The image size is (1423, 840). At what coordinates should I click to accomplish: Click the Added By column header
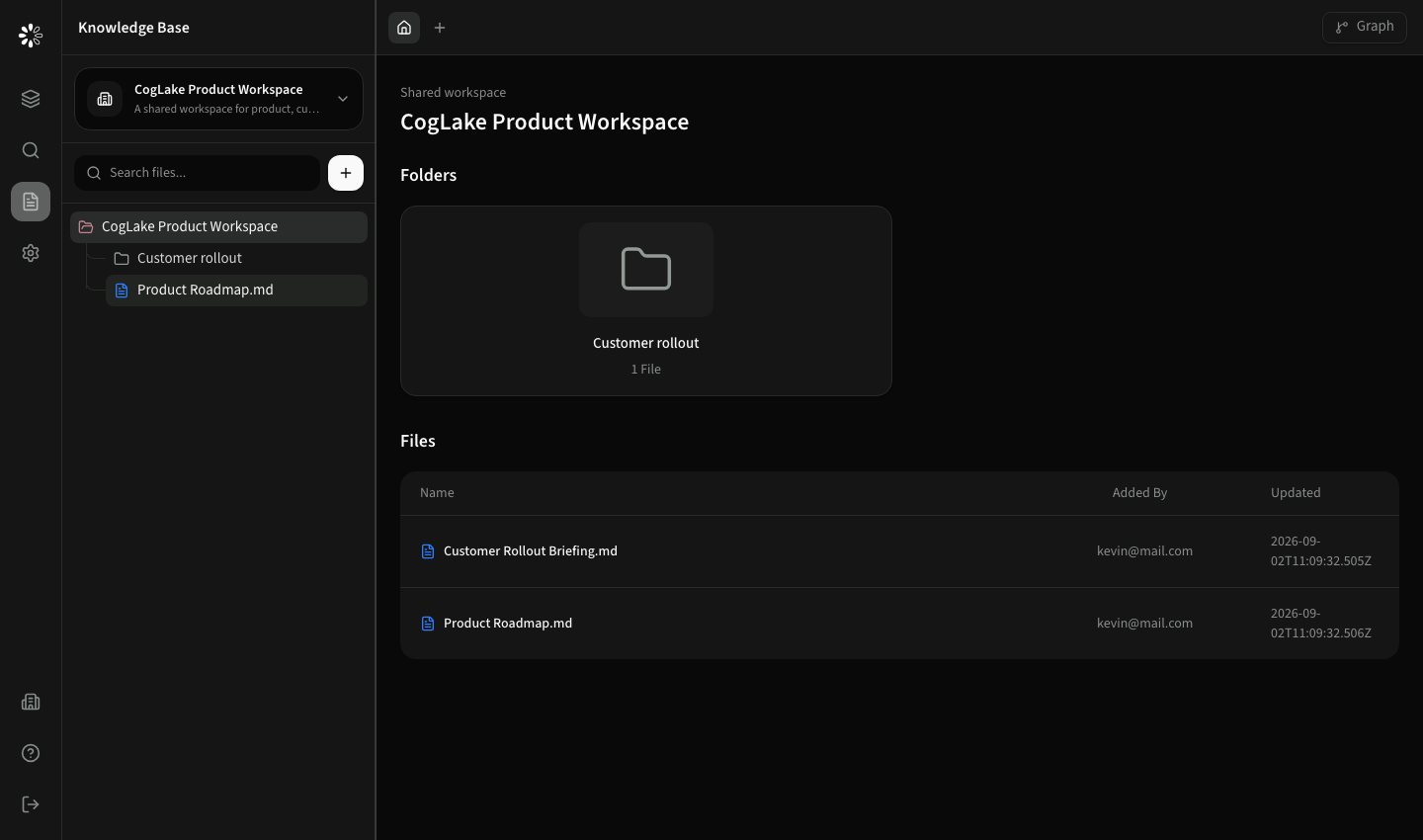click(1139, 492)
